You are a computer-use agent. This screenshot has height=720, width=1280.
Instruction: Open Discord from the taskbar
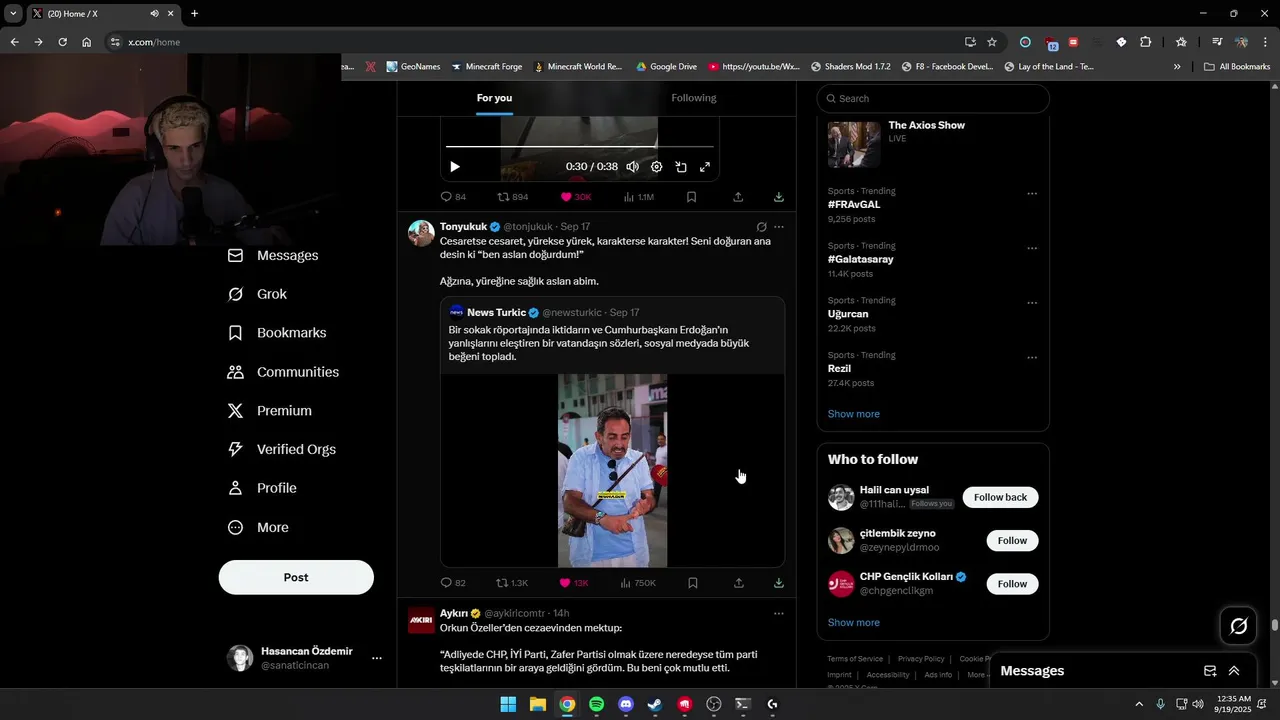click(626, 704)
